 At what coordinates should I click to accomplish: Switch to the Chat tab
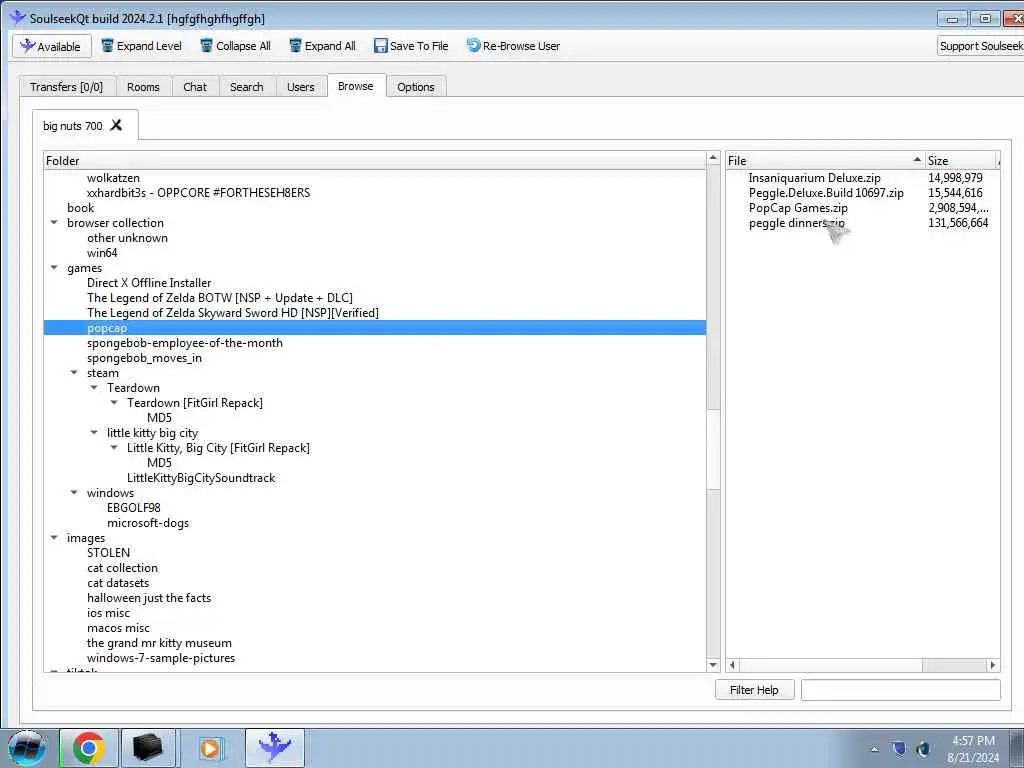pyautogui.click(x=195, y=87)
